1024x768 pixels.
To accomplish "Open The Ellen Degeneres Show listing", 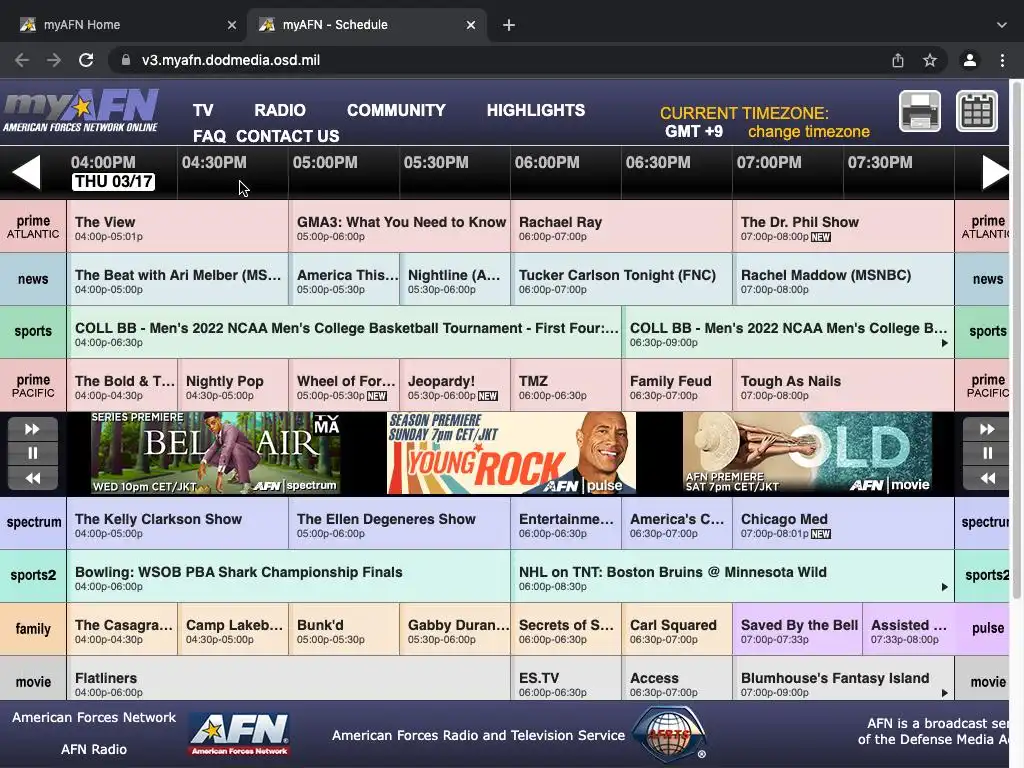I will pyautogui.click(x=399, y=522).
